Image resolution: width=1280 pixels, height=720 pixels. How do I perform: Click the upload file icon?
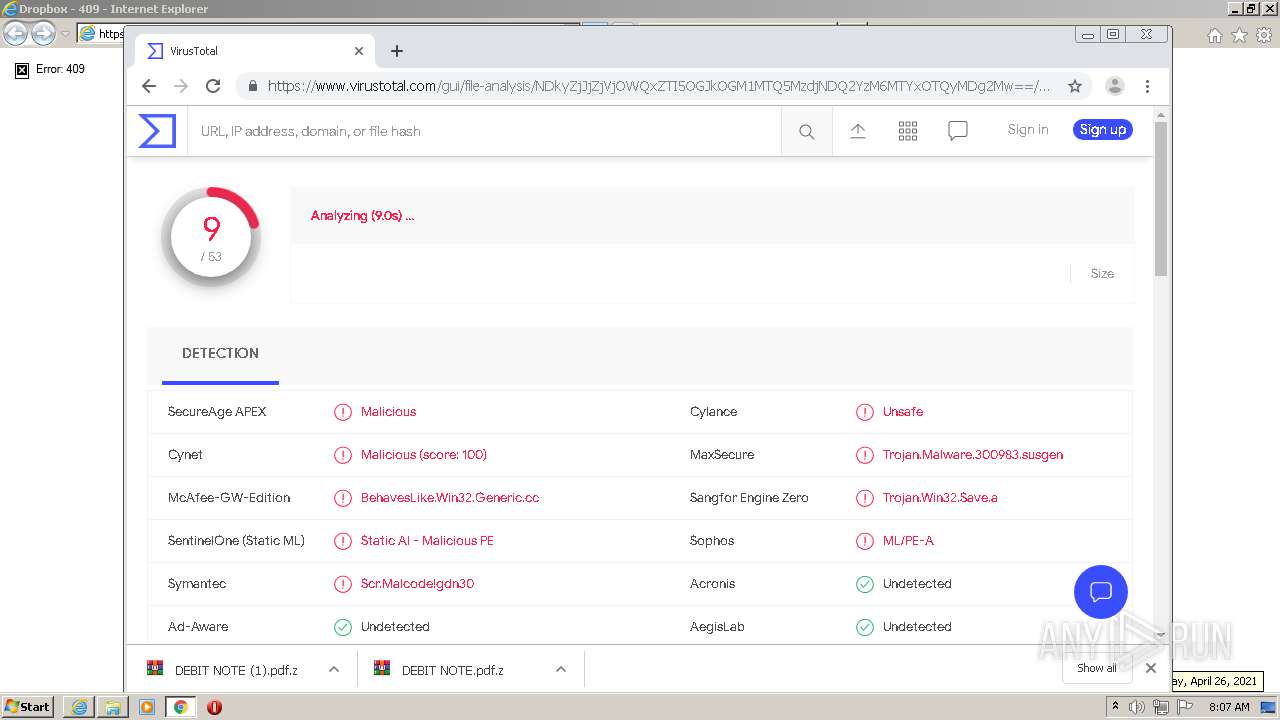pyautogui.click(x=858, y=131)
